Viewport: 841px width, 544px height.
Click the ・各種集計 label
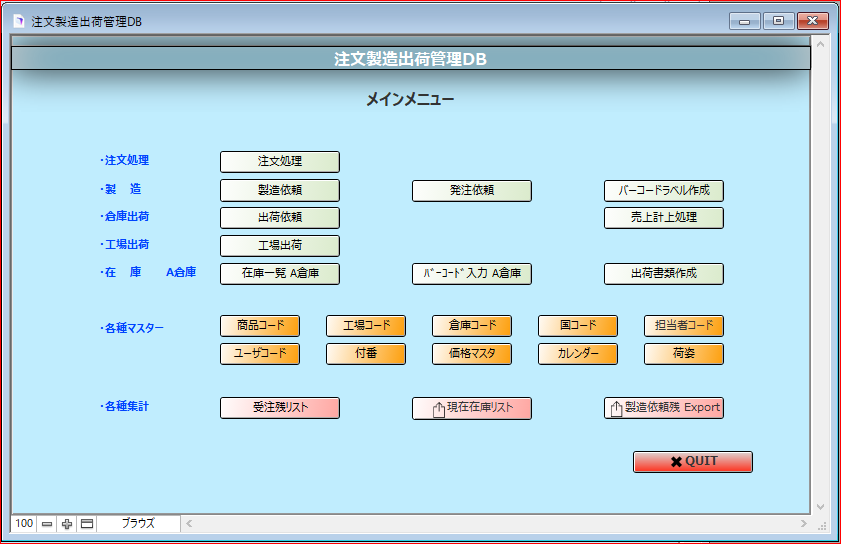[x=124, y=406]
